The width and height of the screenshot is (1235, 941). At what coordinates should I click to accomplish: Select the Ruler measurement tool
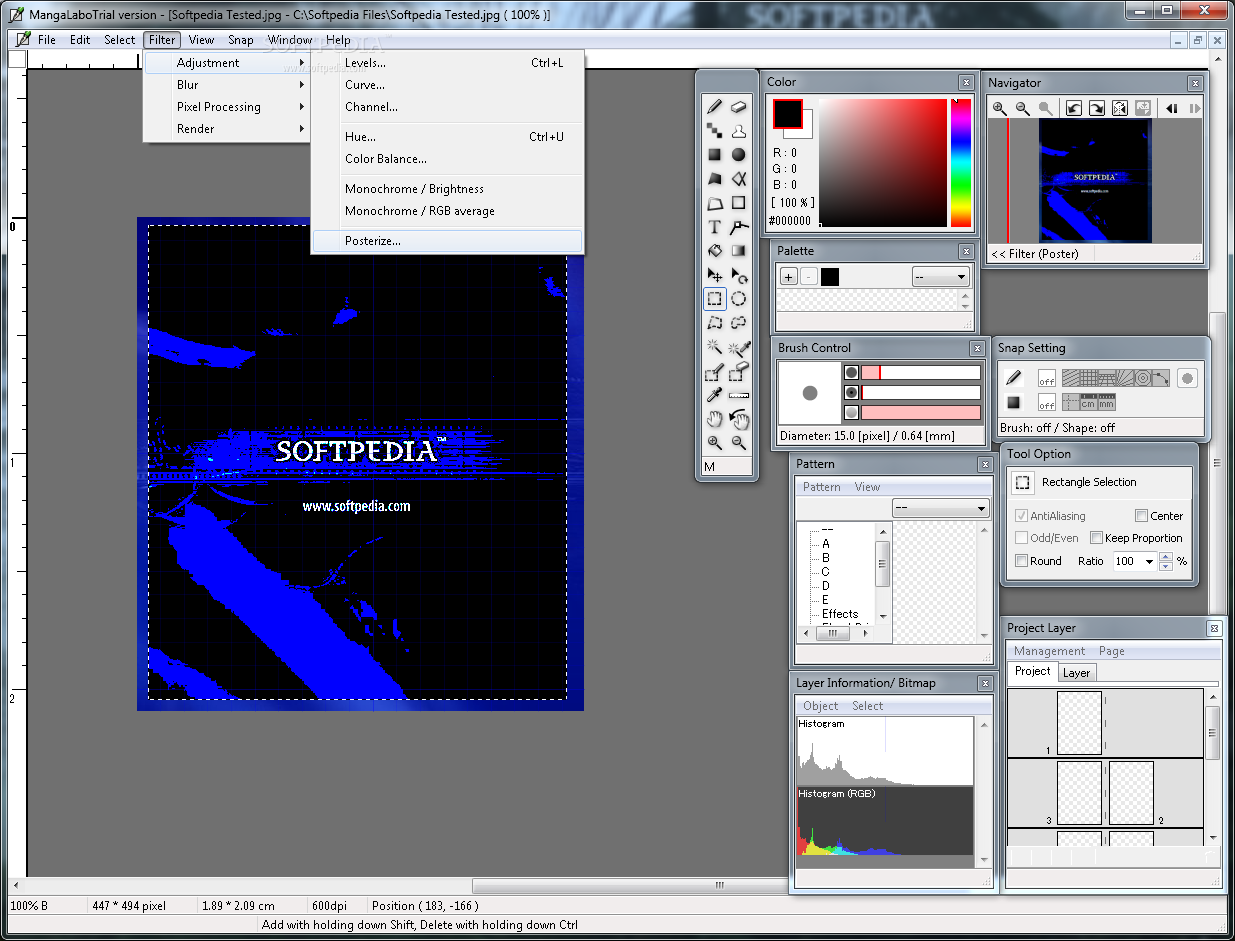(739, 395)
